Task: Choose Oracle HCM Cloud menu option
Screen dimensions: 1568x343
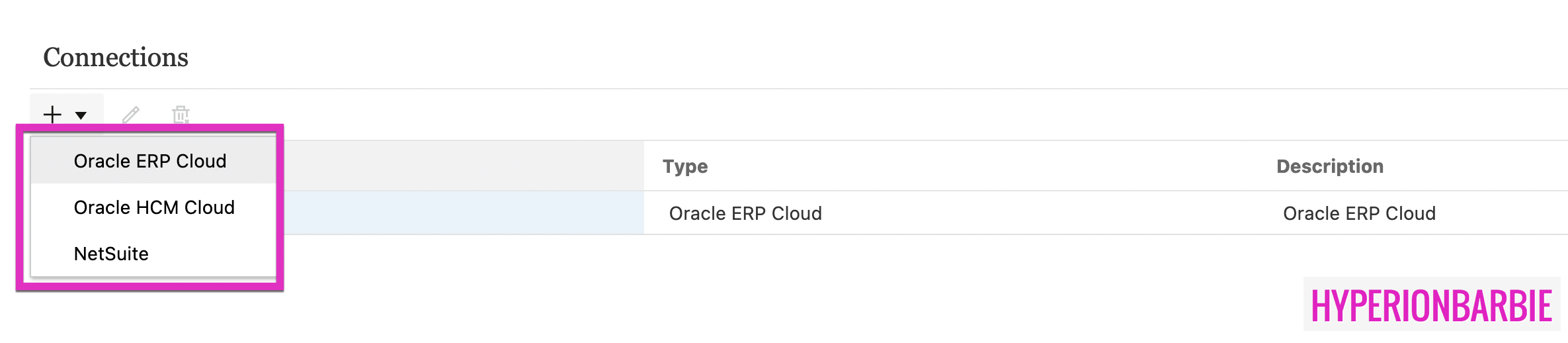Action: [154, 207]
